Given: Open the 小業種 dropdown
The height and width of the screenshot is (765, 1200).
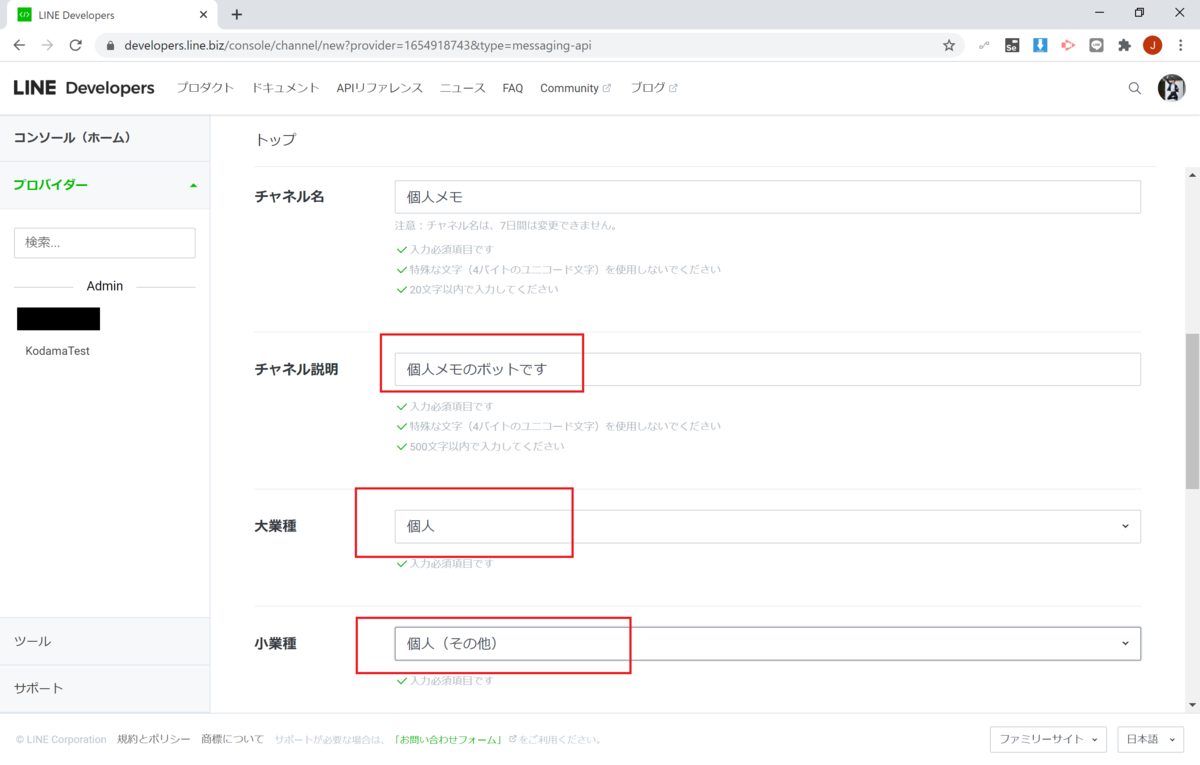Looking at the screenshot, I should point(768,643).
